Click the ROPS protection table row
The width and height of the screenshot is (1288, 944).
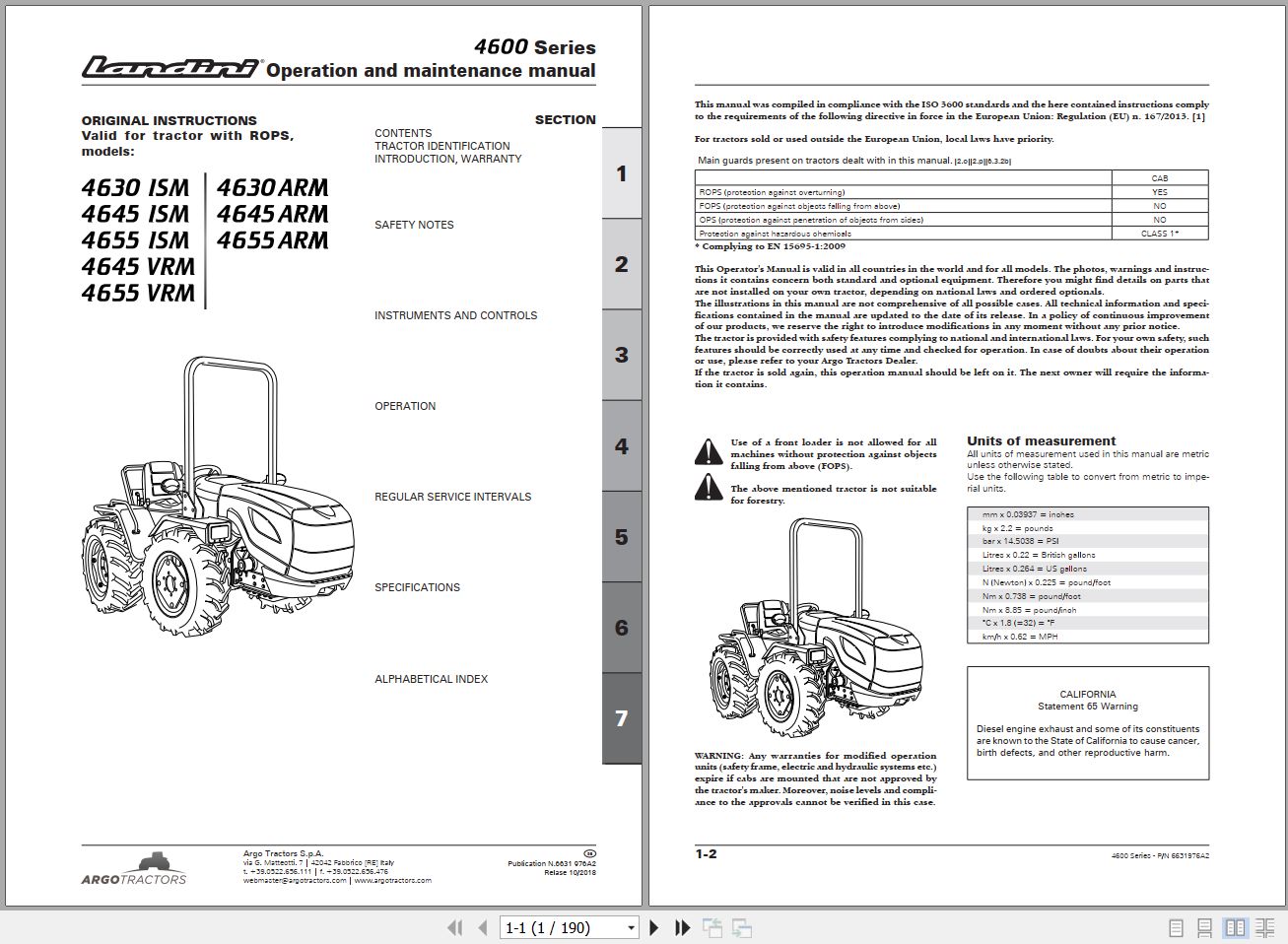click(x=951, y=192)
